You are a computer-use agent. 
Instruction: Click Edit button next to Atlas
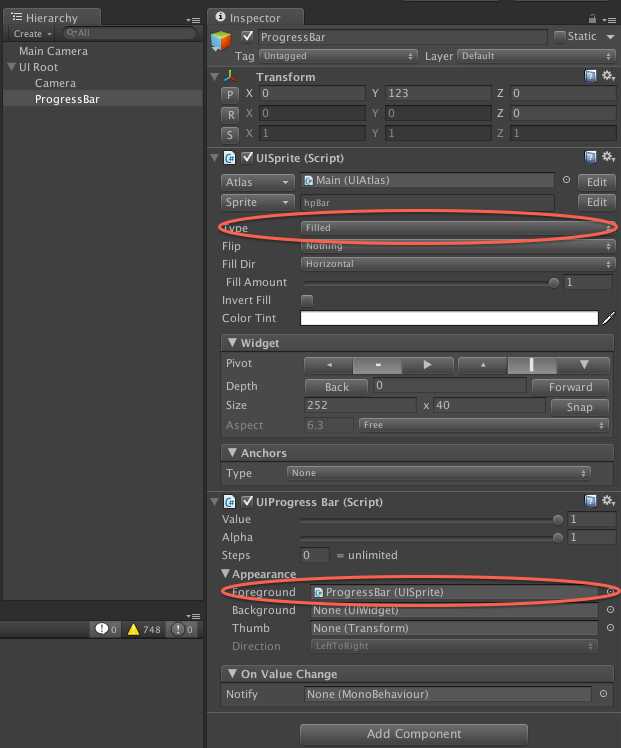597,182
